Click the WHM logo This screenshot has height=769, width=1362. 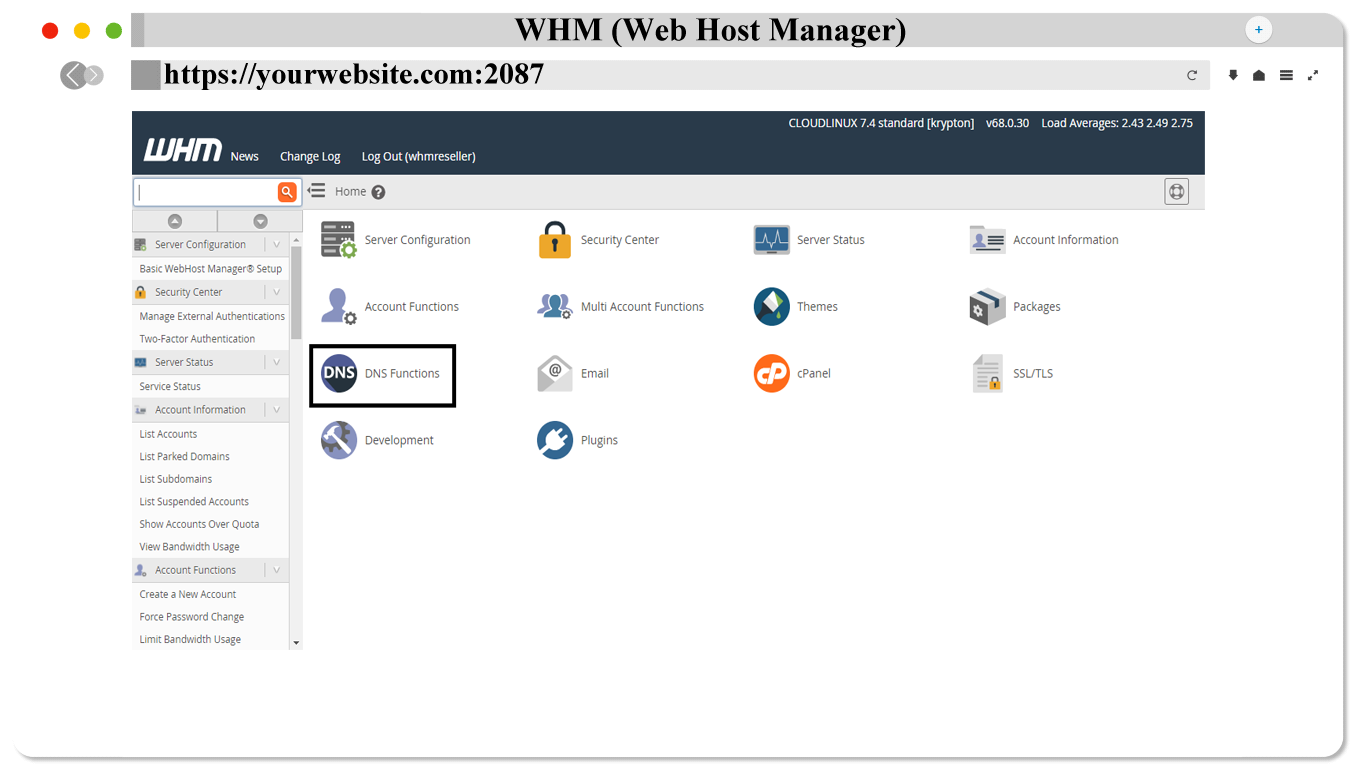tap(183, 151)
